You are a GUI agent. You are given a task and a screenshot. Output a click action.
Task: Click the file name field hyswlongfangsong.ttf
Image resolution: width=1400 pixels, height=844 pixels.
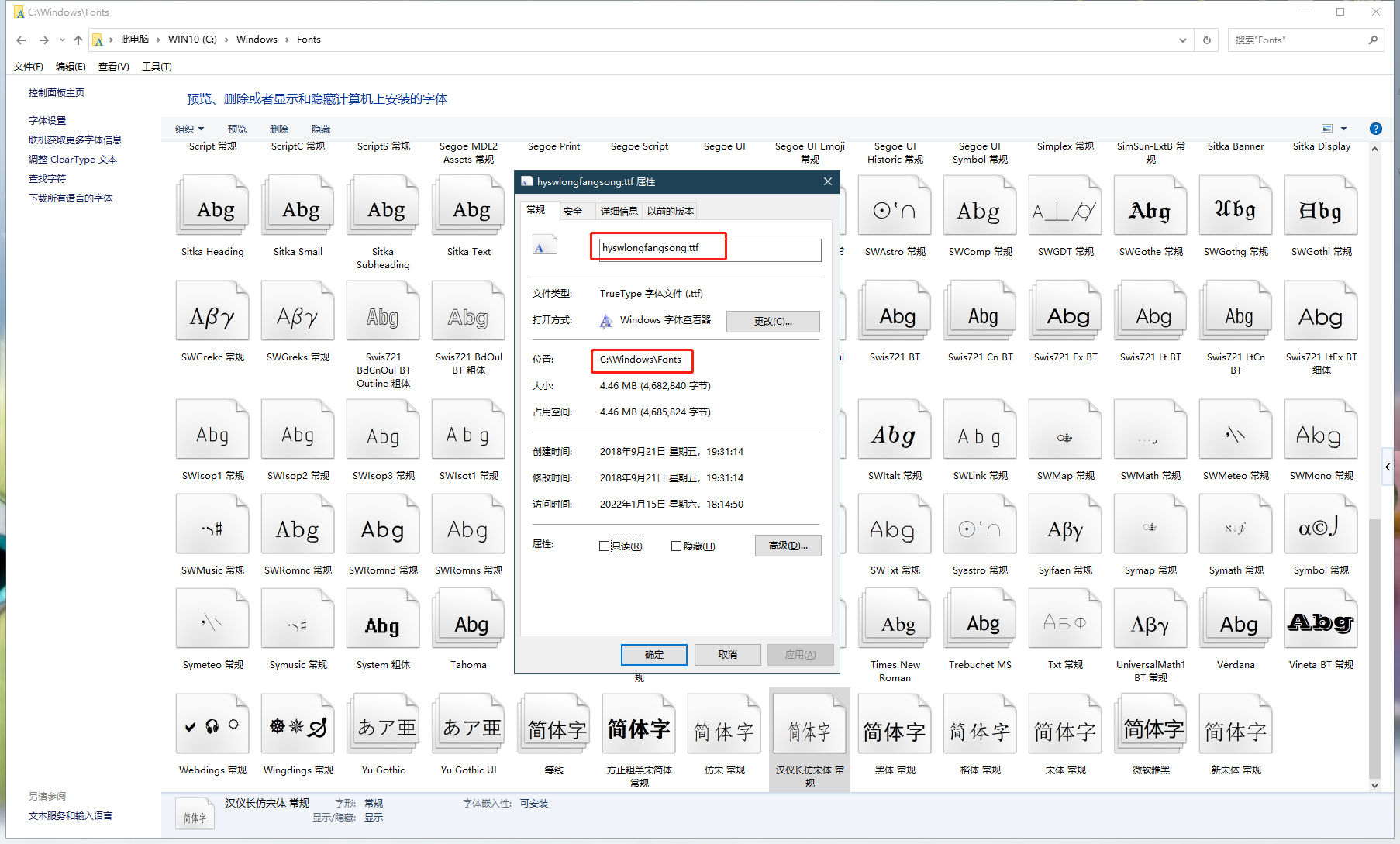click(x=709, y=249)
